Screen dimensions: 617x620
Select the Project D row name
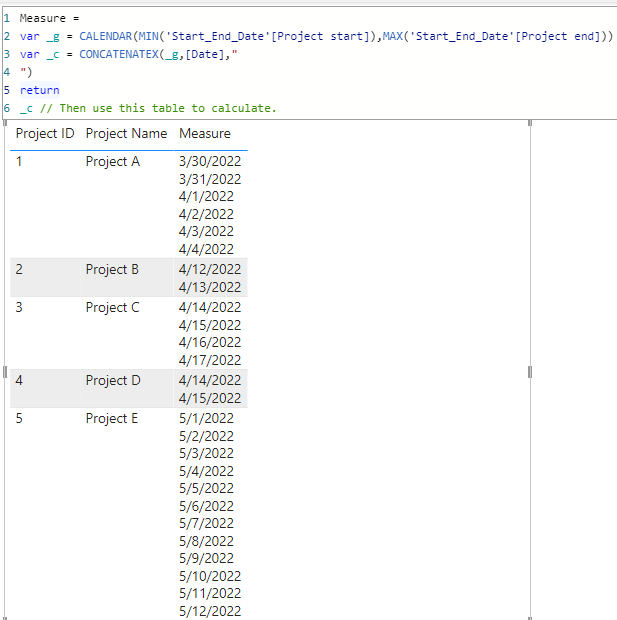point(113,380)
